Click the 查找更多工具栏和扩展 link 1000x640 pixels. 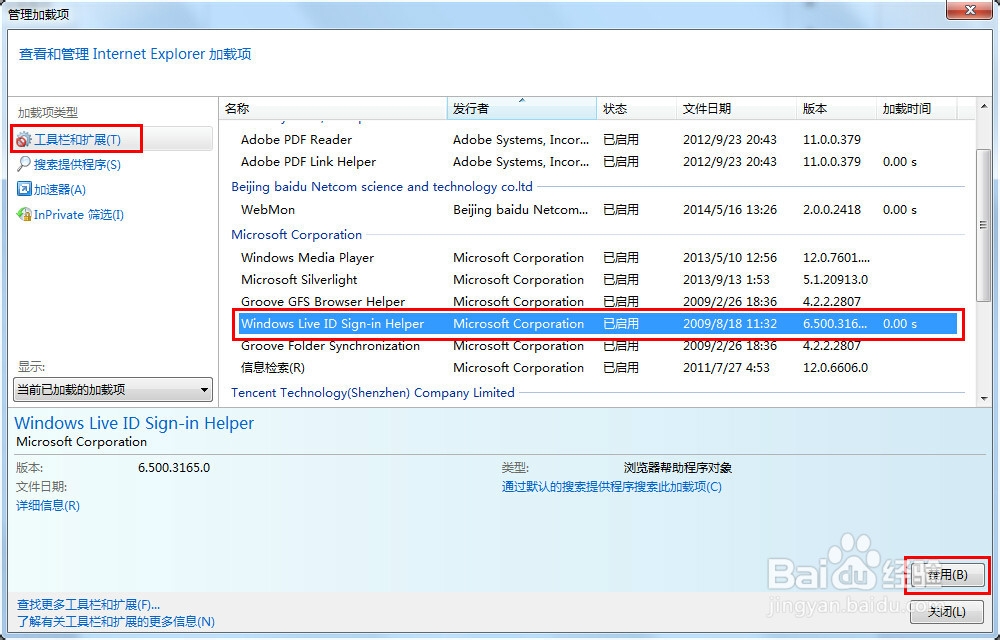[x=85, y=605]
